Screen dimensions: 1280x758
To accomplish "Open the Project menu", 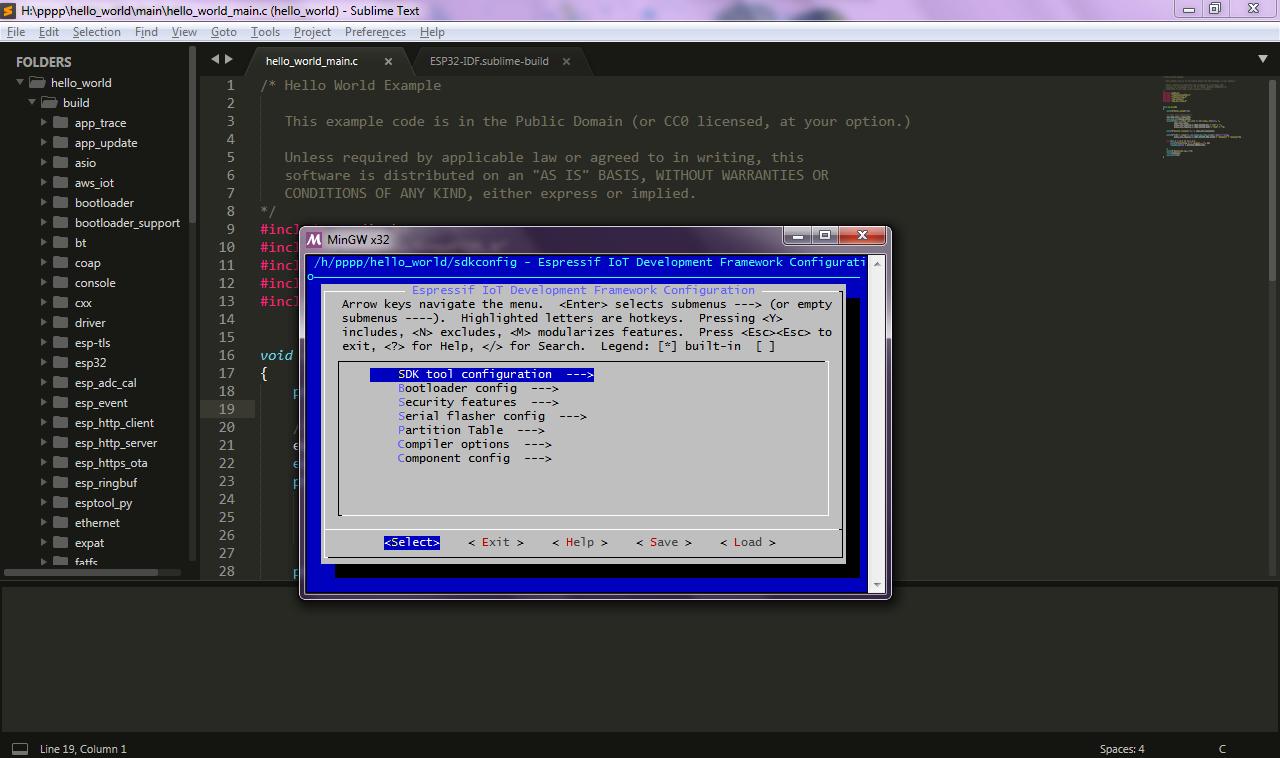I will tap(312, 32).
